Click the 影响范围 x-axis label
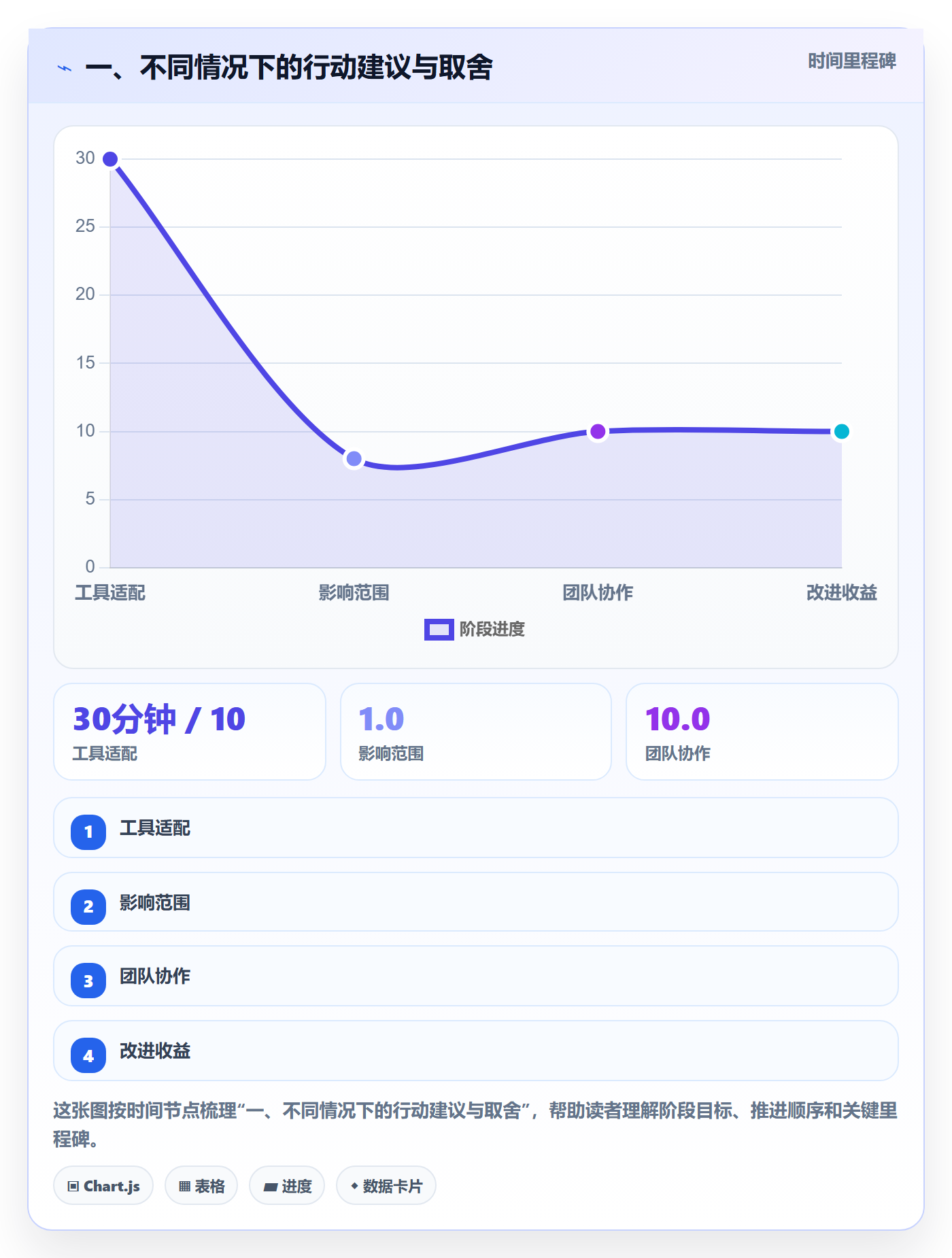 coord(354,592)
